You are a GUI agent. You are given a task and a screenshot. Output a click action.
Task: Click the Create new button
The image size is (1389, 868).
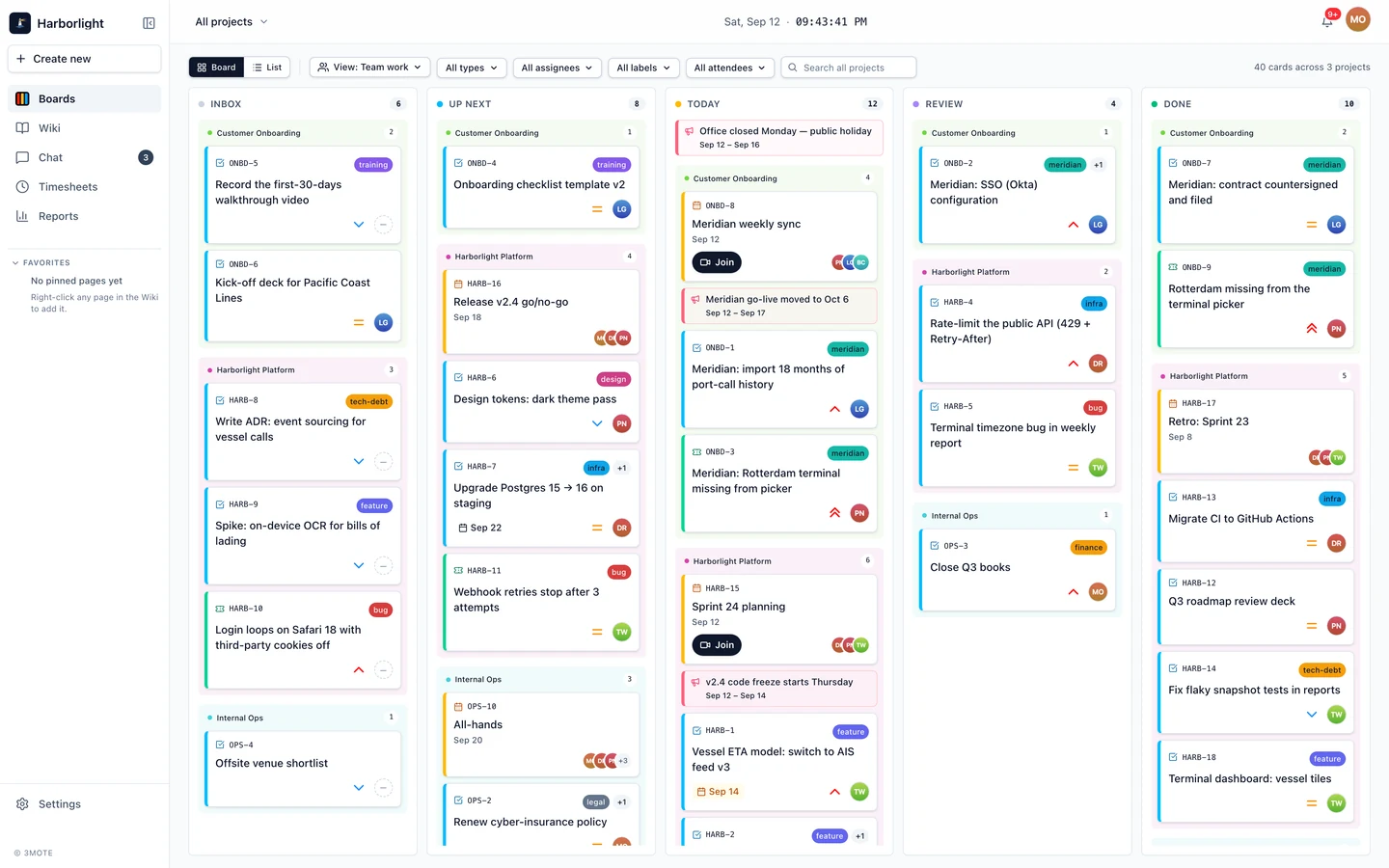point(85,59)
